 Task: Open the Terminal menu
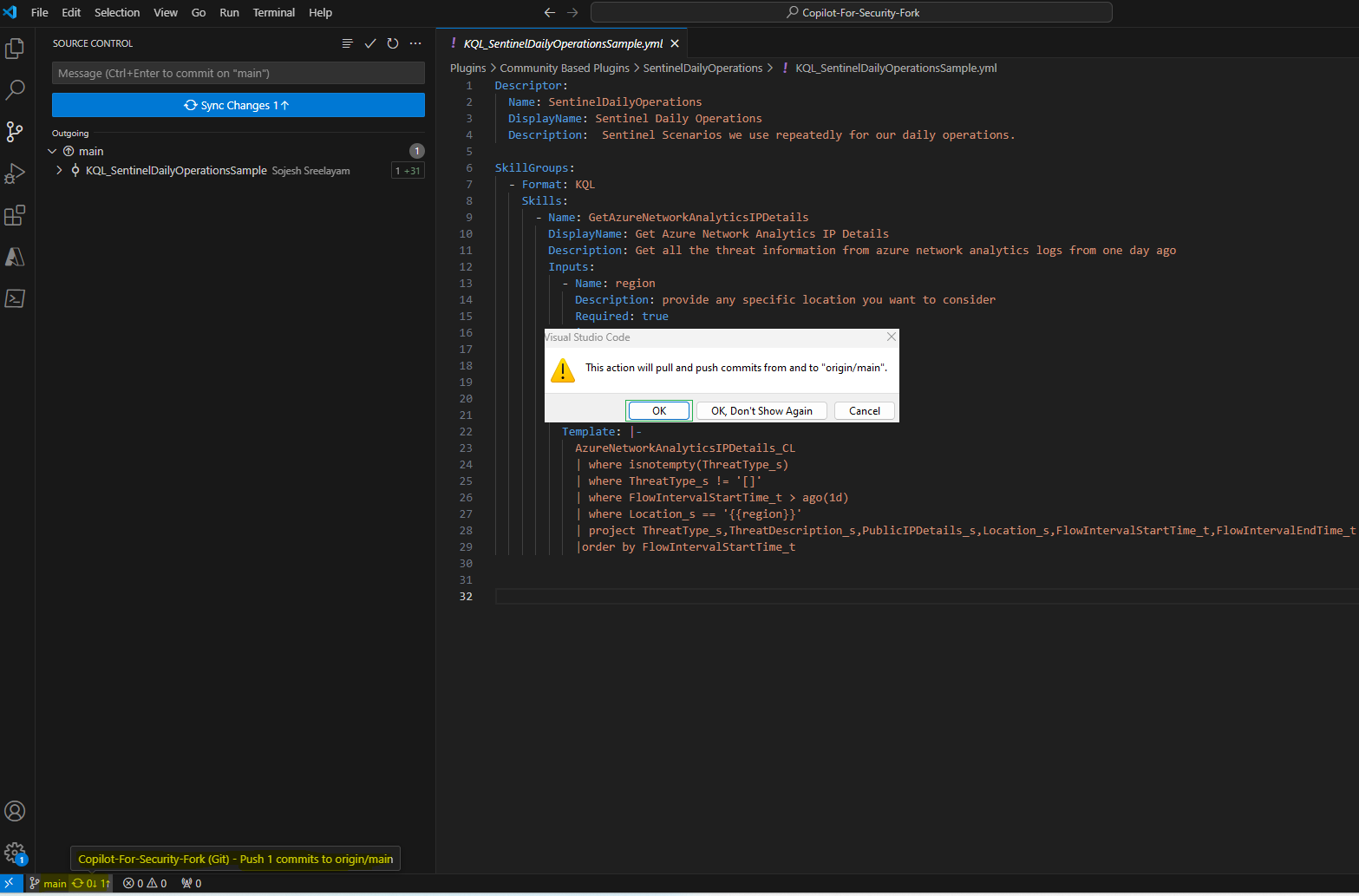click(x=273, y=12)
